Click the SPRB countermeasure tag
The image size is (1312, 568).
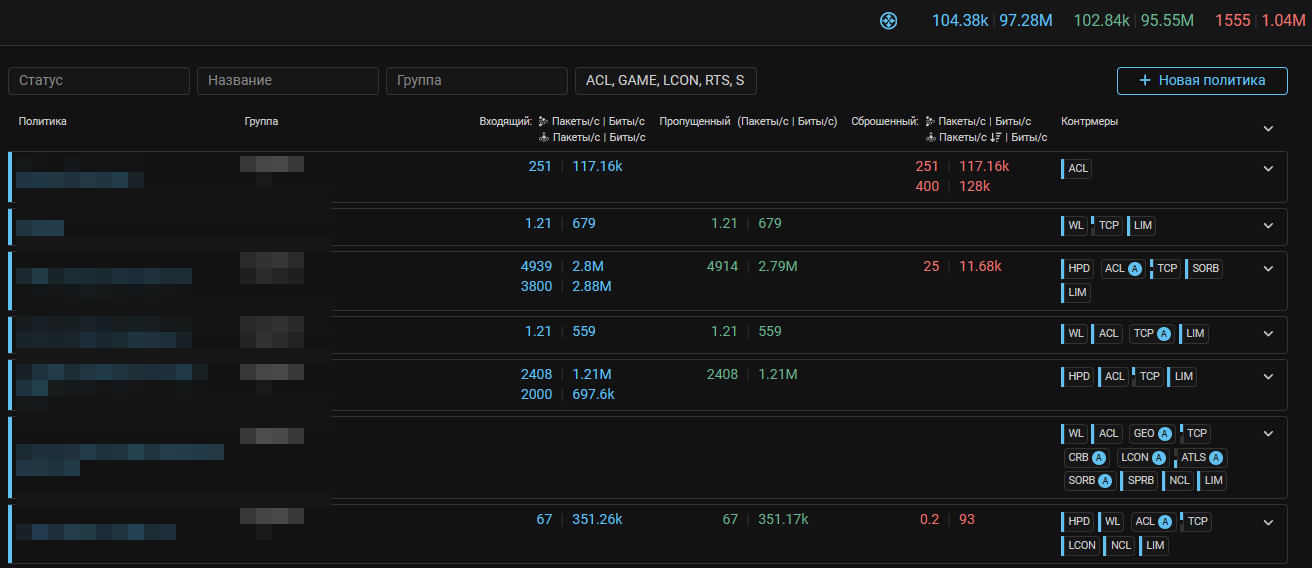point(1139,481)
